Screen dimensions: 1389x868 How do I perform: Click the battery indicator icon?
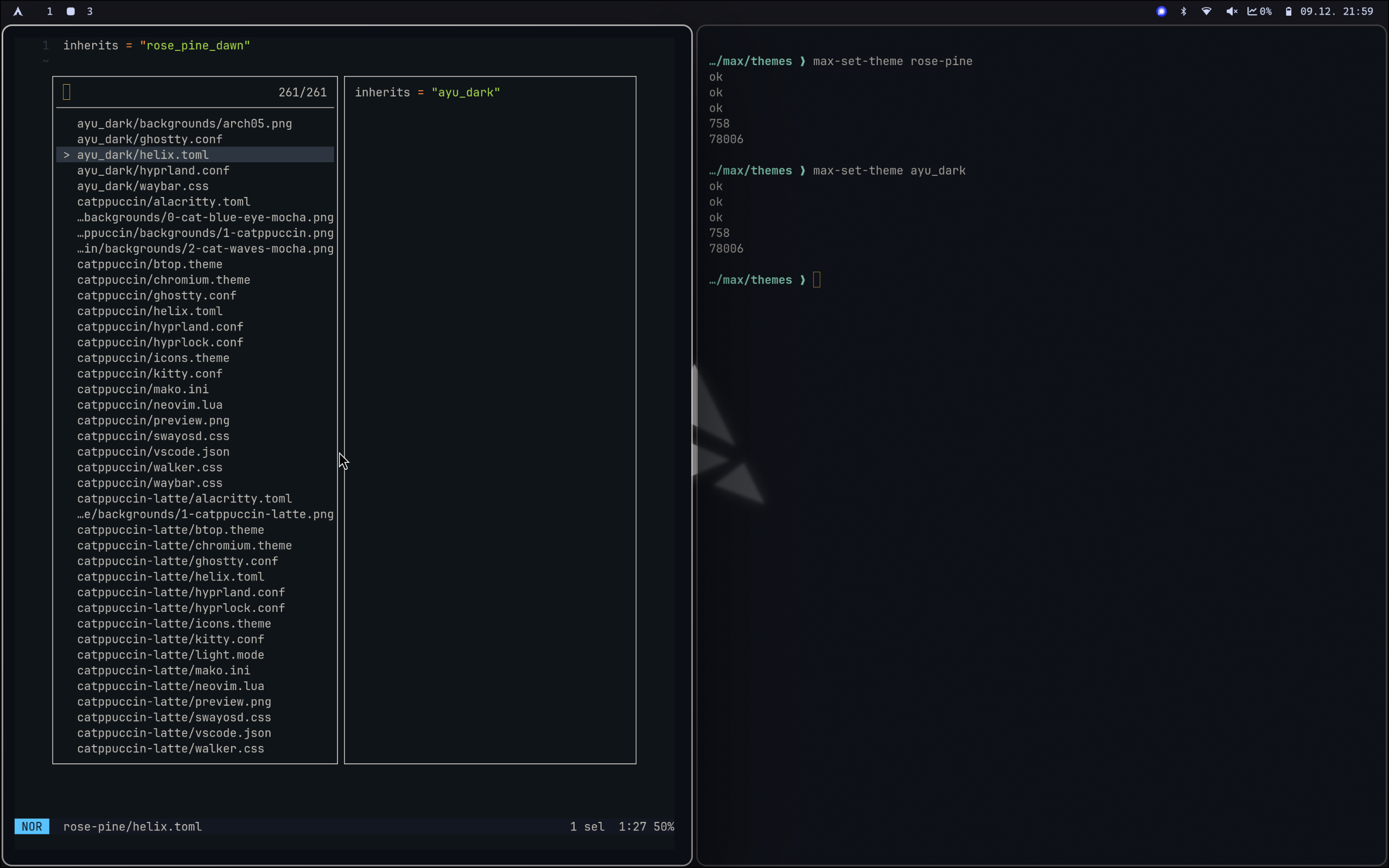(x=1289, y=11)
